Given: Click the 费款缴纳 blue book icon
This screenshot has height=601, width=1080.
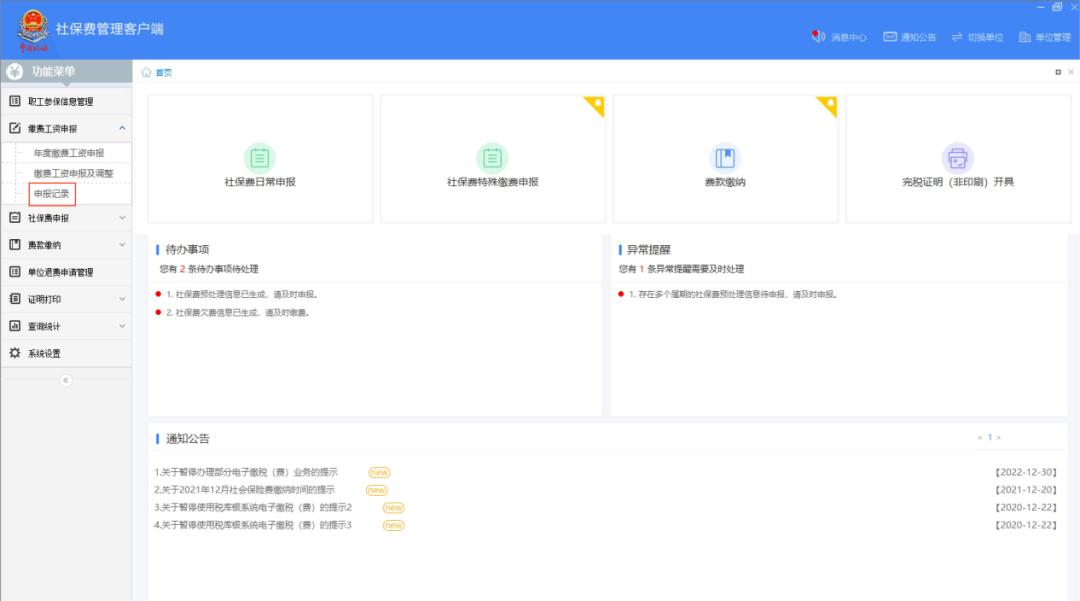Looking at the screenshot, I should tap(725, 158).
